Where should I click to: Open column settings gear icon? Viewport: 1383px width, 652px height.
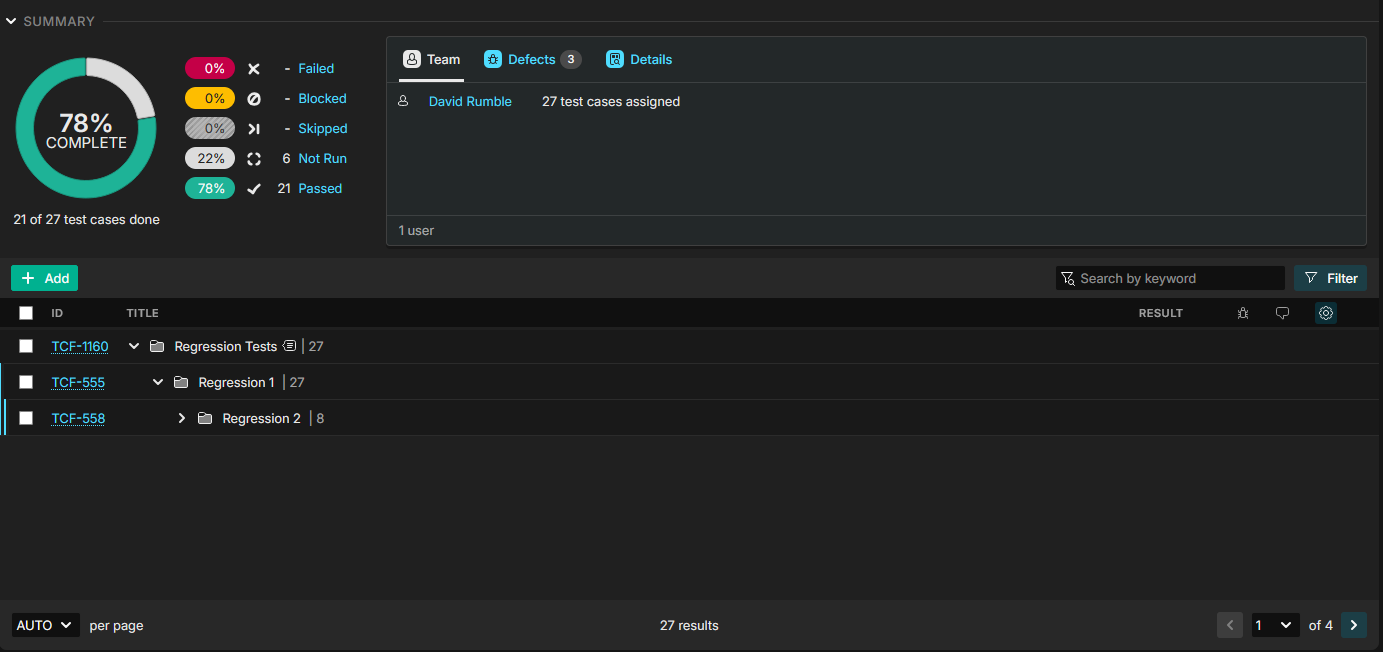click(1325, 313)
